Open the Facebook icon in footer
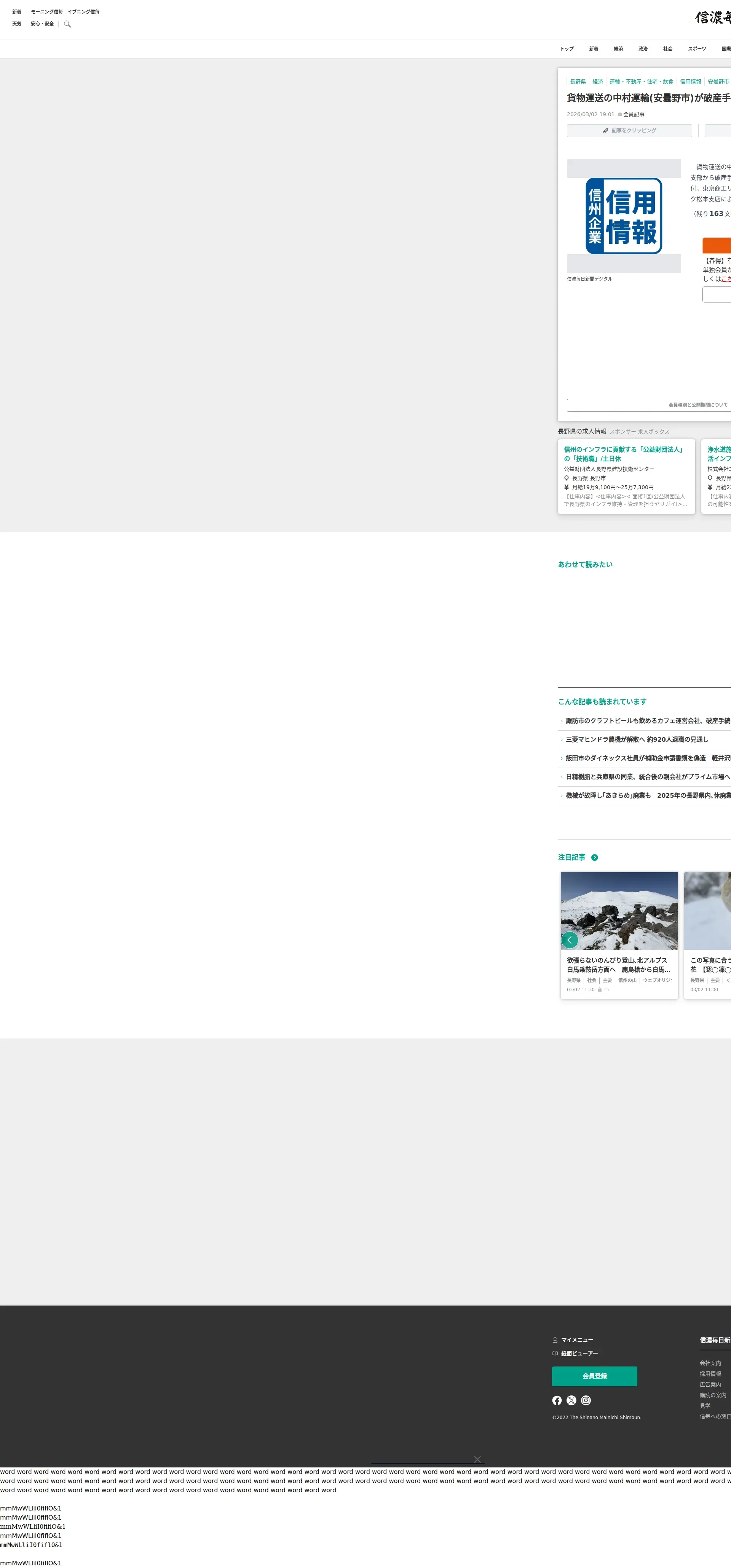Image resolution: width=731 pixels, height=1568 pixels. pos(557,1400)
